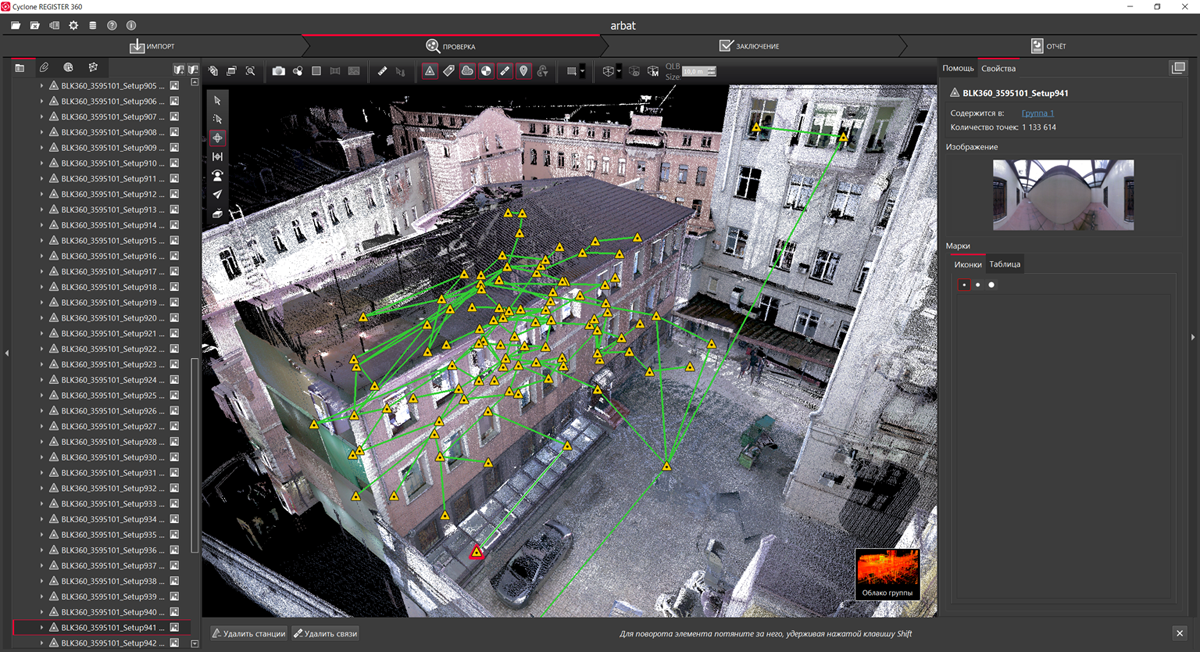Open the 3D box view mode dropdown arrow
Image resolution: width=1200 pixels, height=652 pixels.
coord(620,71)
